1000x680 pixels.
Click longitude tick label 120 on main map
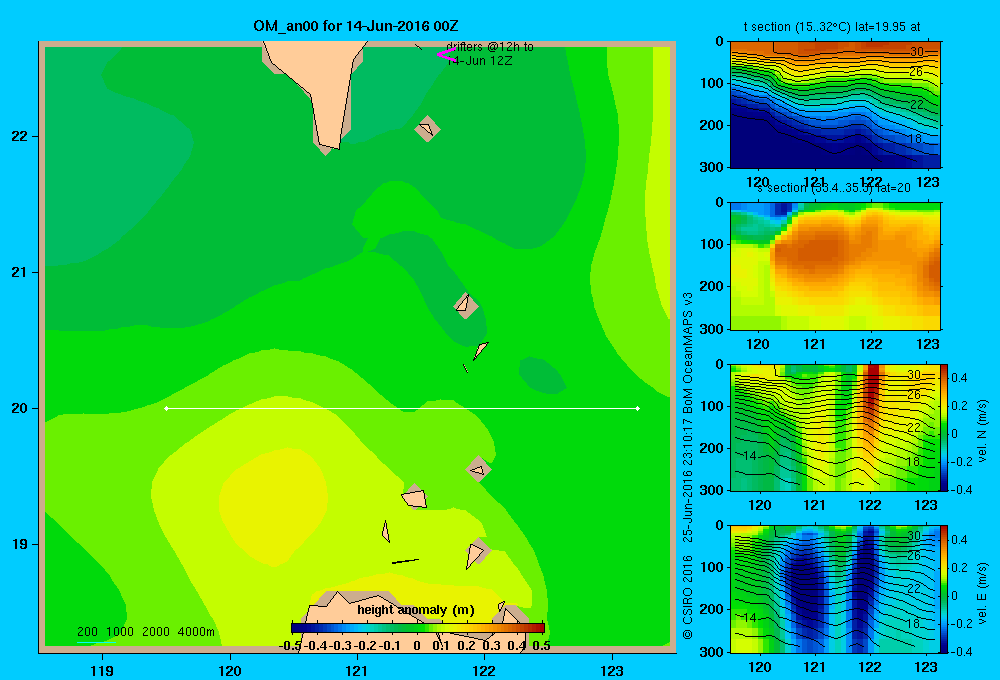click(230, 670)
